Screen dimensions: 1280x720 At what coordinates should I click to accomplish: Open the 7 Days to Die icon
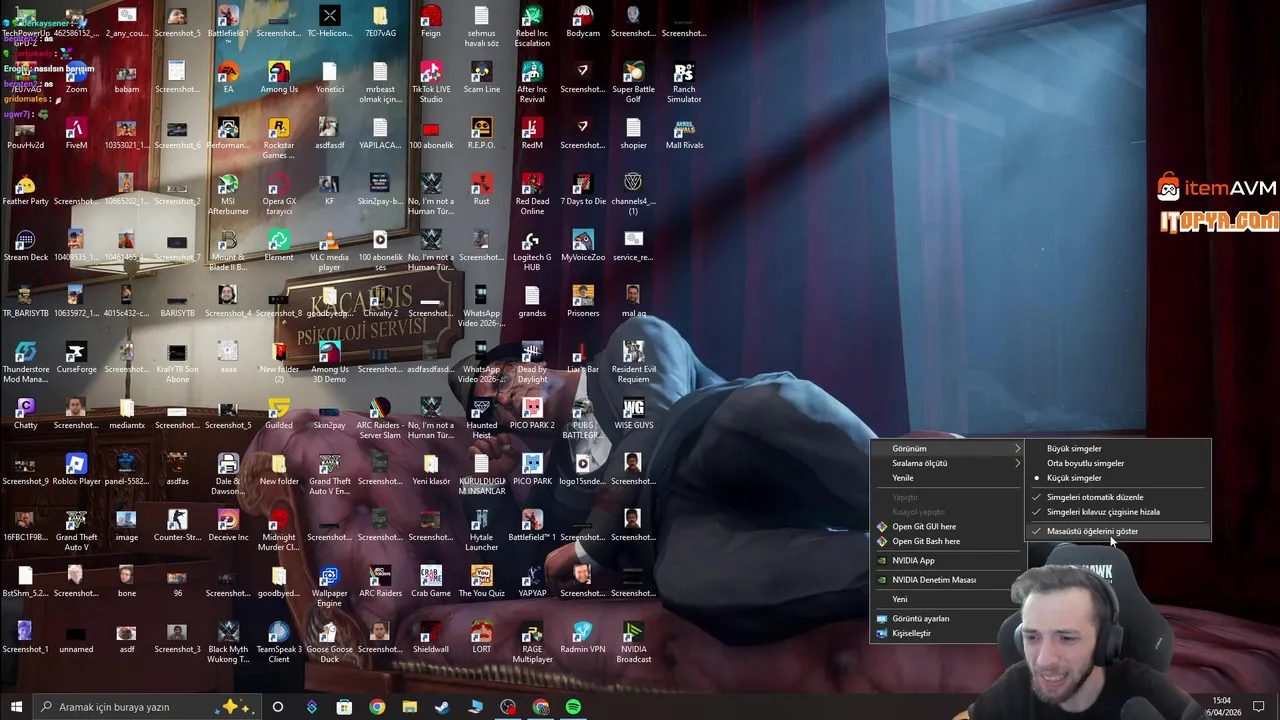583,190
